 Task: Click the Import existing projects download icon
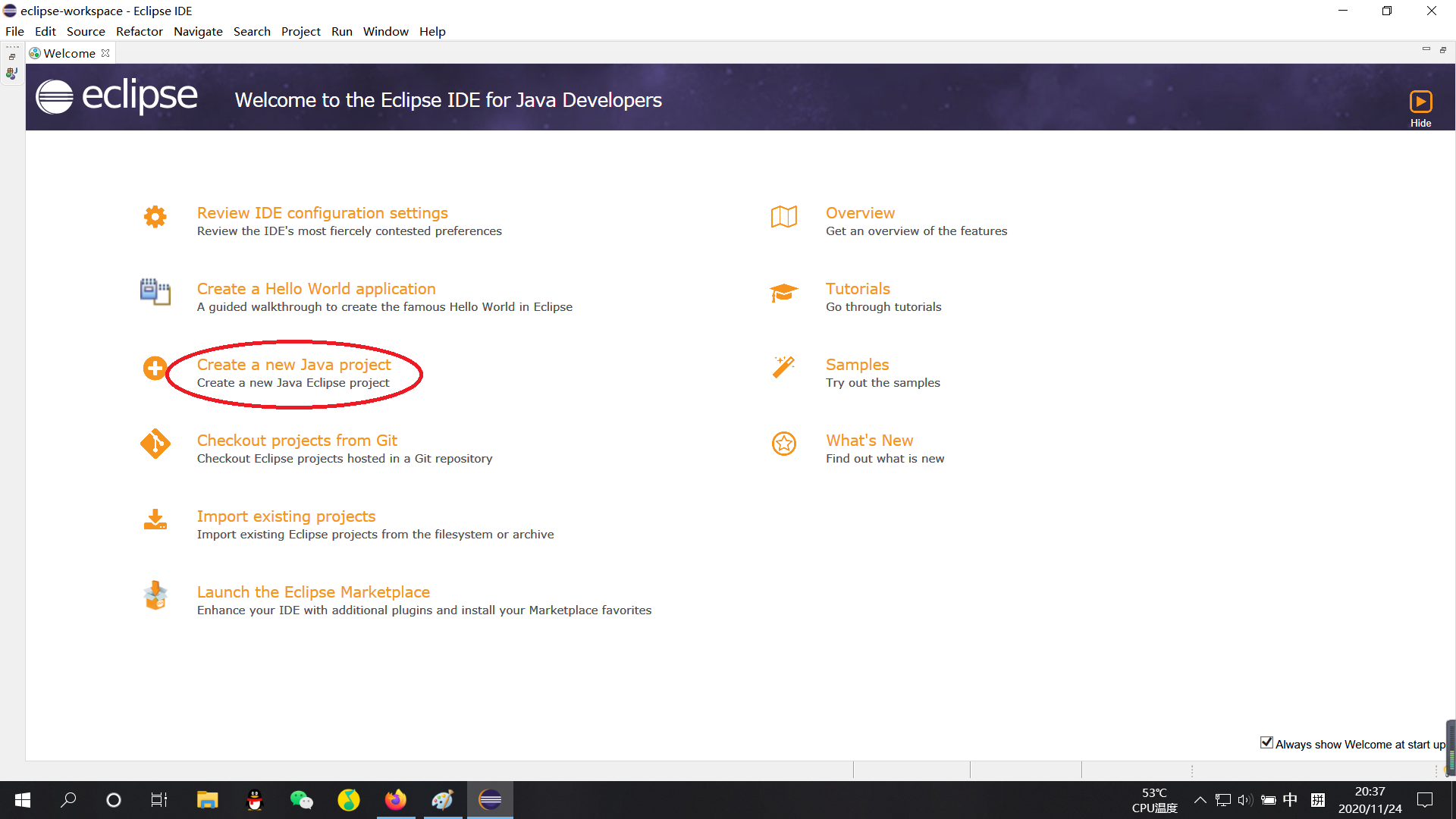tap(155, 520)
